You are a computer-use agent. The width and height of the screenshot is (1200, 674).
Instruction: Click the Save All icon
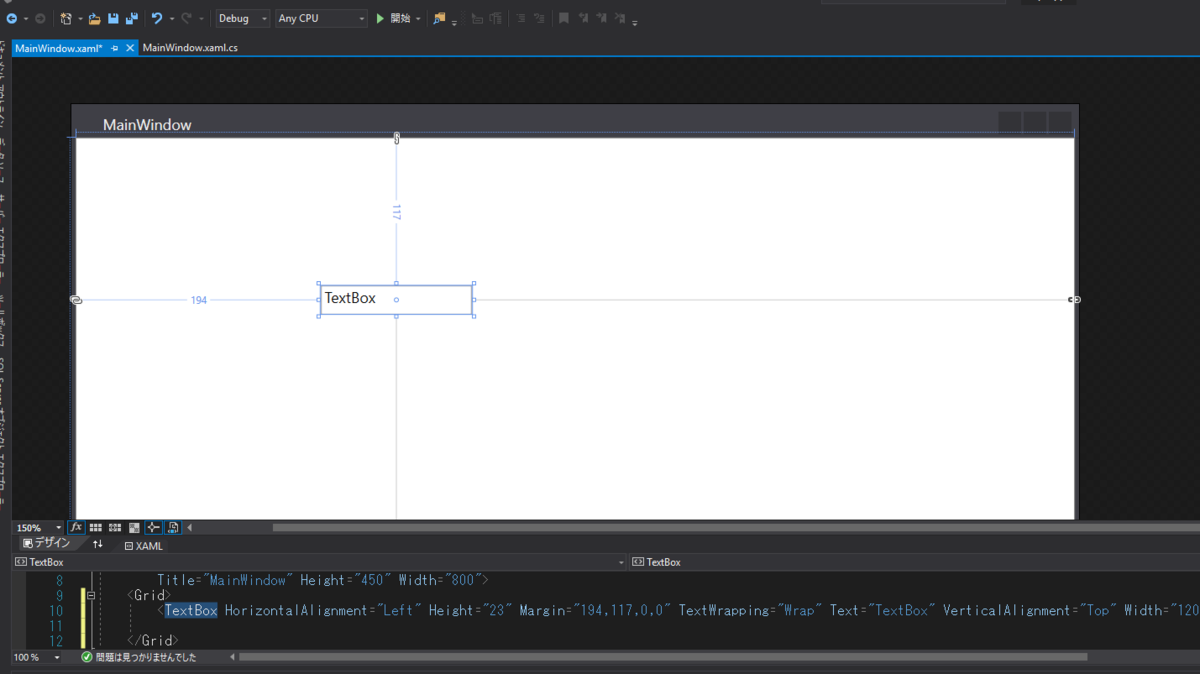point(132,18)
